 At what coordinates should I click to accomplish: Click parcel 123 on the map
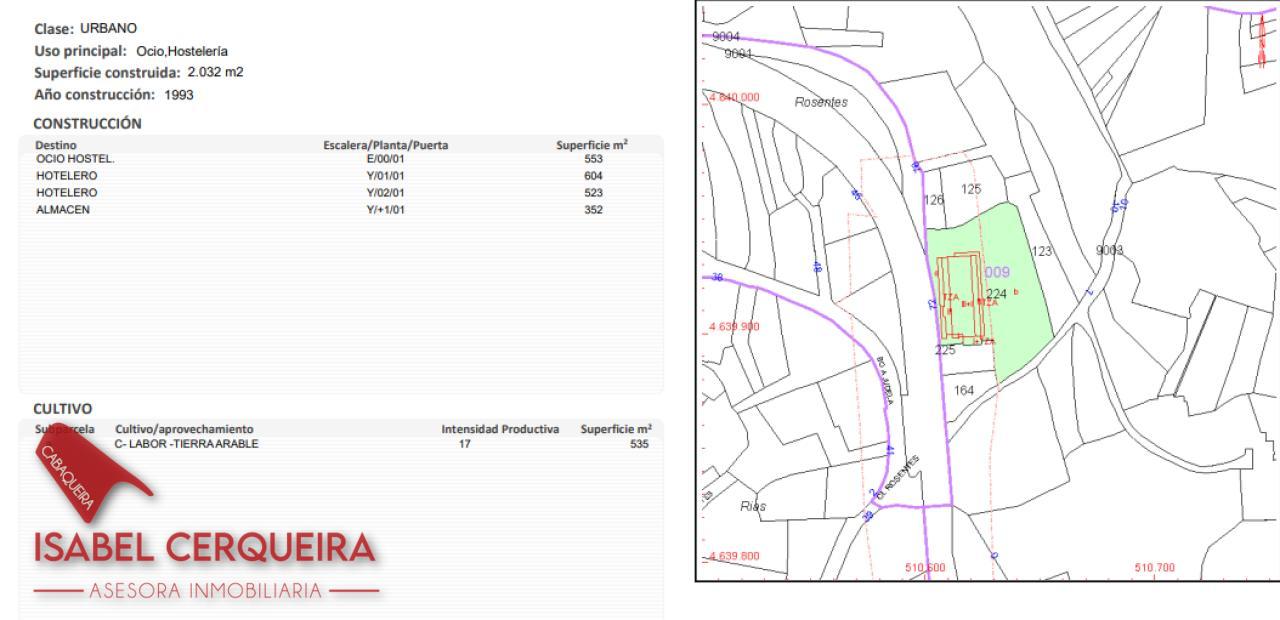point(1042,252)
